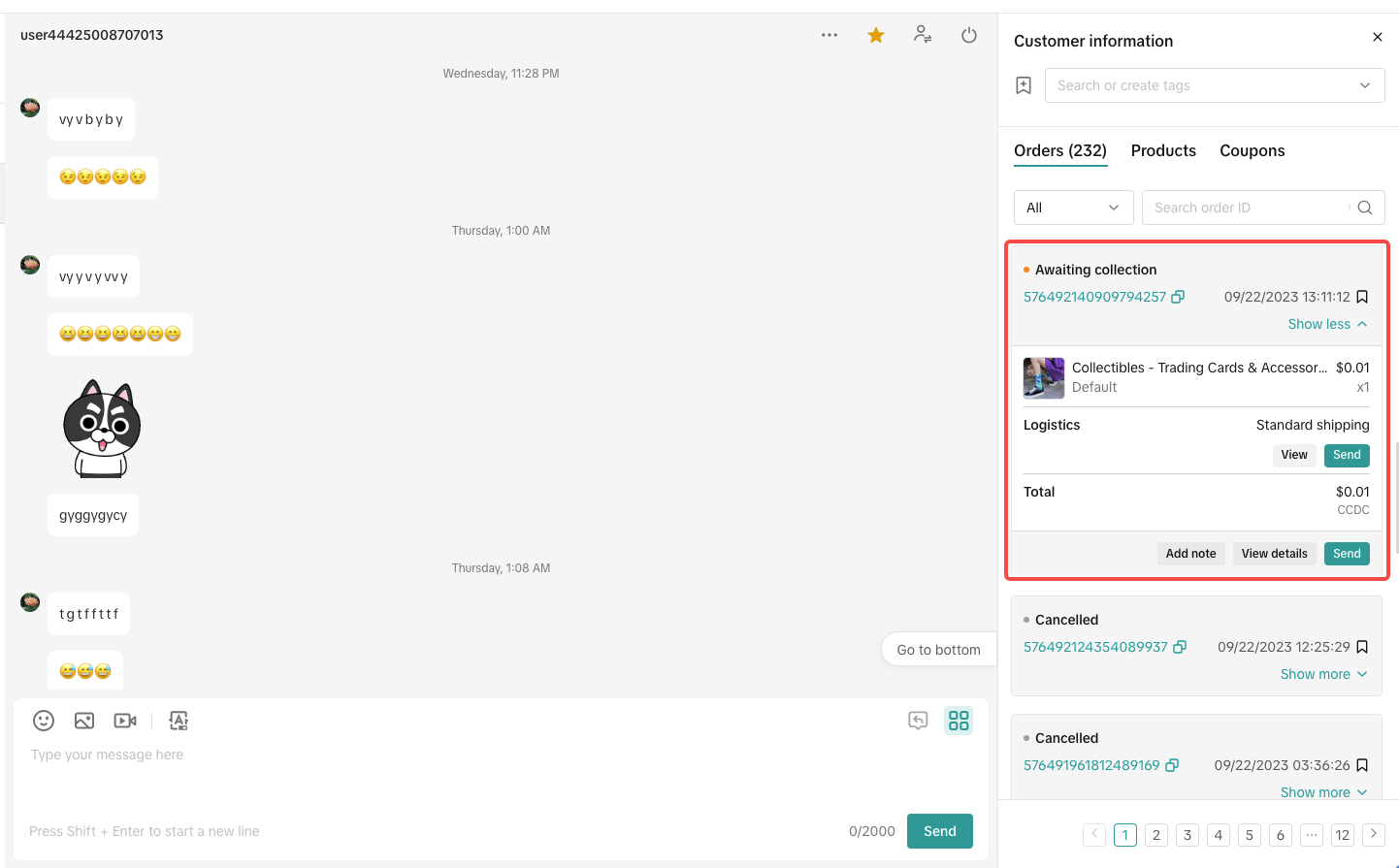Click in the Search order ID field

pos(1247,208)
